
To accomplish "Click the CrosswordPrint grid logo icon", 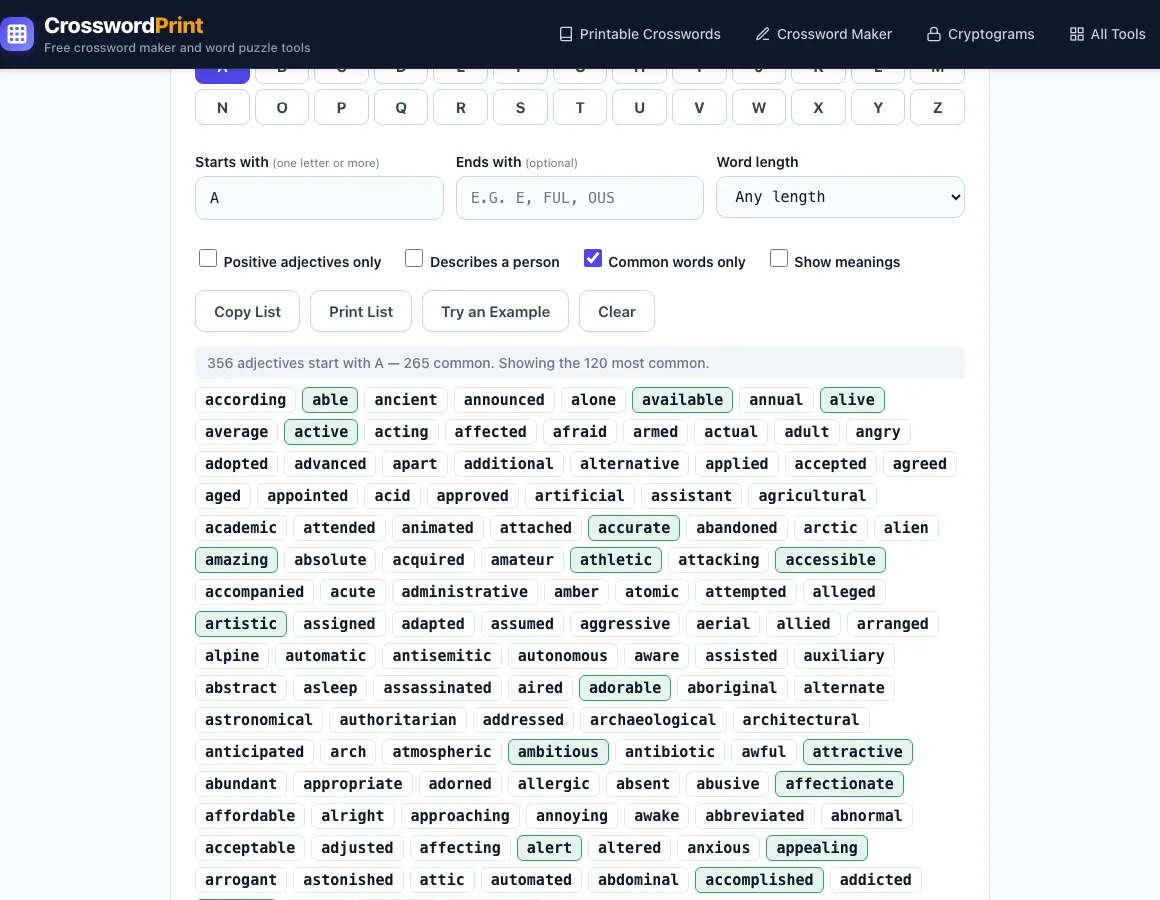I will (17, 34).
